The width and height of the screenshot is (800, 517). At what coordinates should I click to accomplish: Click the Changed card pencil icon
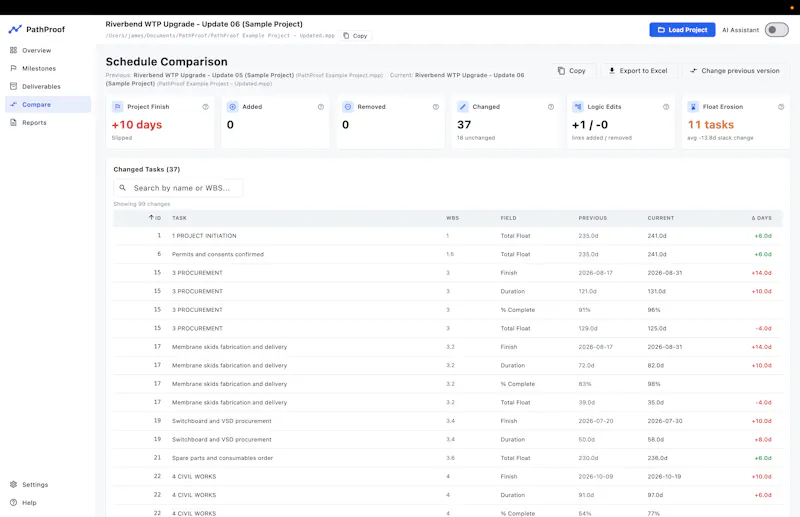pos(463,107)
